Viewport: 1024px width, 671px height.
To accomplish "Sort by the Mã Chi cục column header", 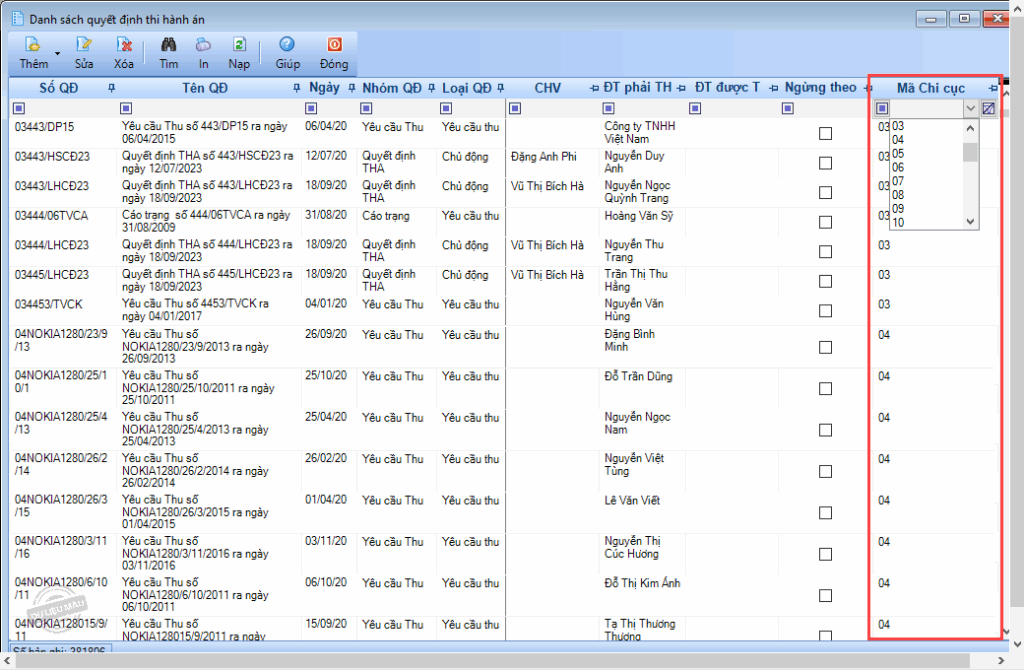I will 931,88.
